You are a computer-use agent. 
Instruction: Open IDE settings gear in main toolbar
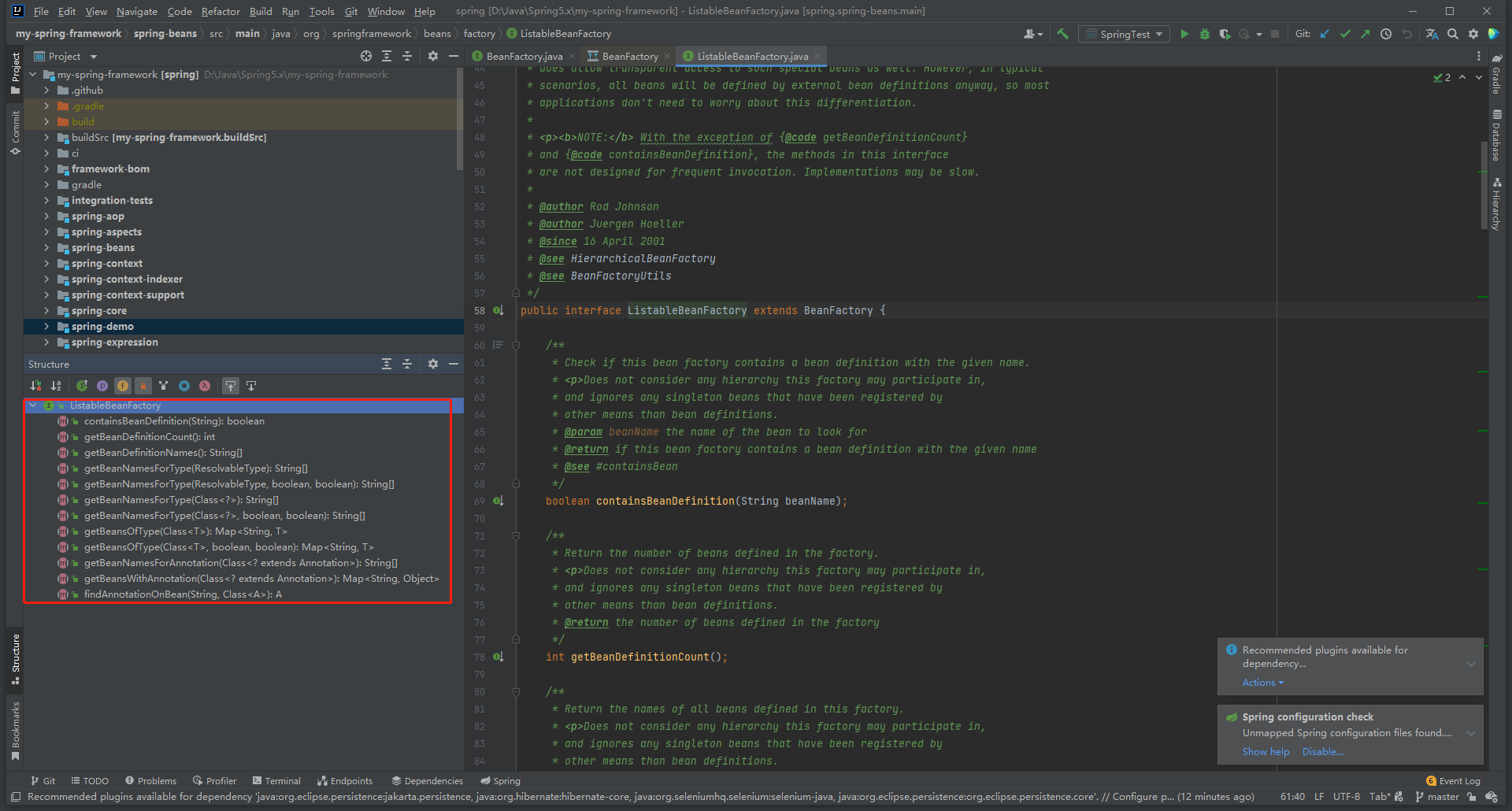point(1473,34)
